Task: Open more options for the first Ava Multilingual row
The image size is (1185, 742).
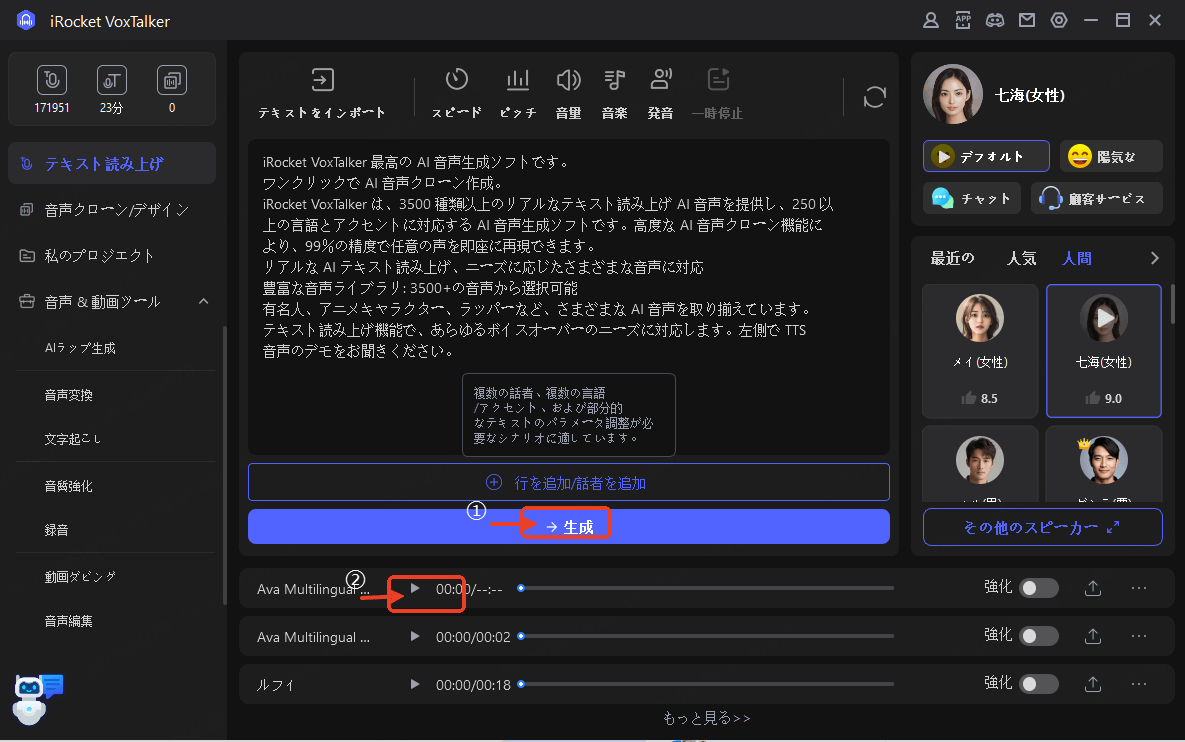Action: [1139, 588]
